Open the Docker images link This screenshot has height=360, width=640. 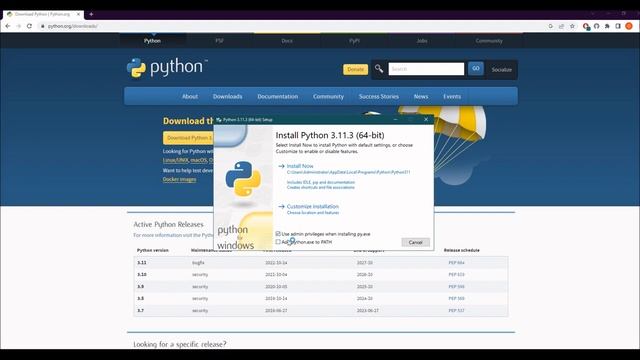pyautogui.click(x=179, y=179)
